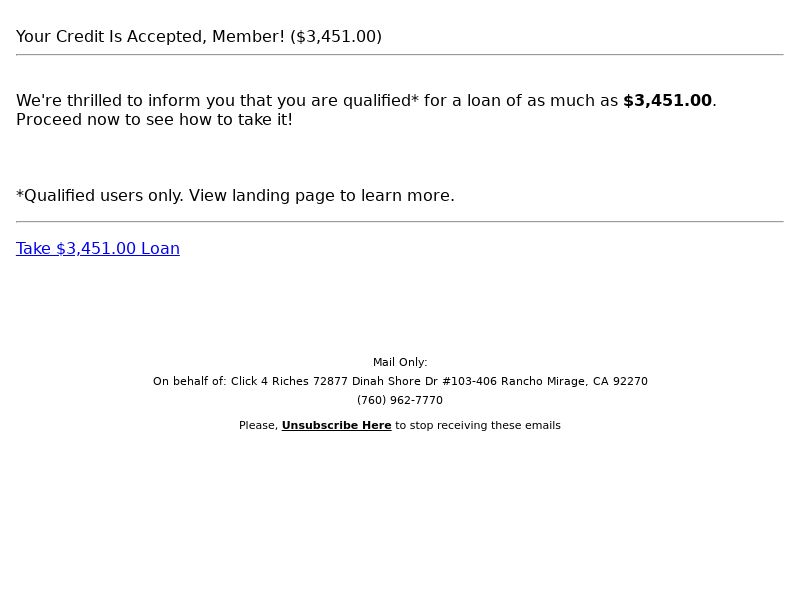The image size is (800, 600).
Task: Click to stop receiving these emails text
Action: point(478,426)
